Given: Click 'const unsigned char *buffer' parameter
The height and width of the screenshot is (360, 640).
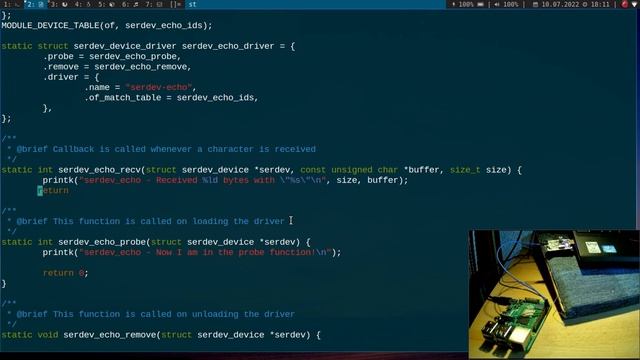Looking at the screenshot, I should click(371, 170).
